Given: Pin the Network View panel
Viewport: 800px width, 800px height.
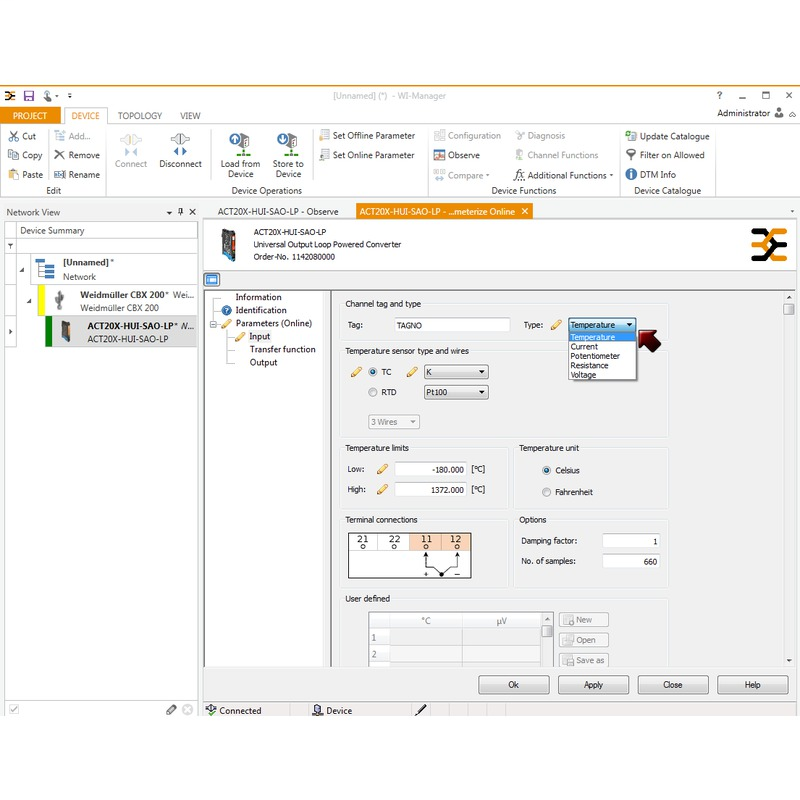Looking at the screenshot, I should (x=181, y=212).
